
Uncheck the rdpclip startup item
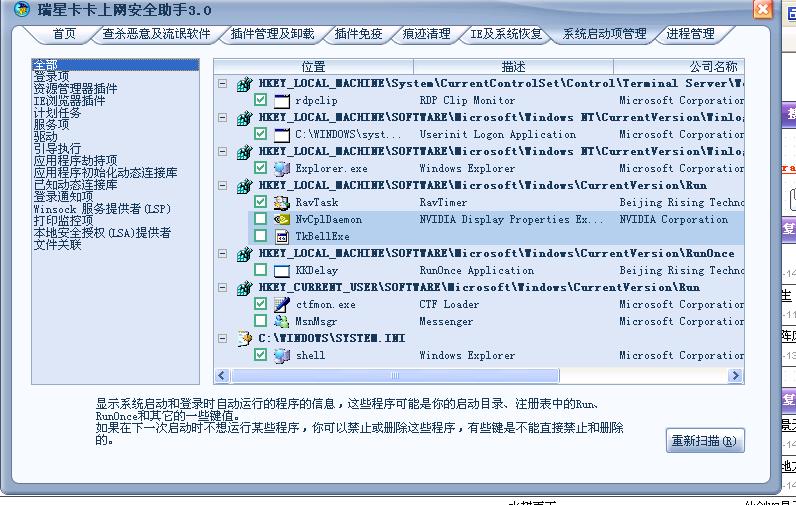[x=260, y=100]
